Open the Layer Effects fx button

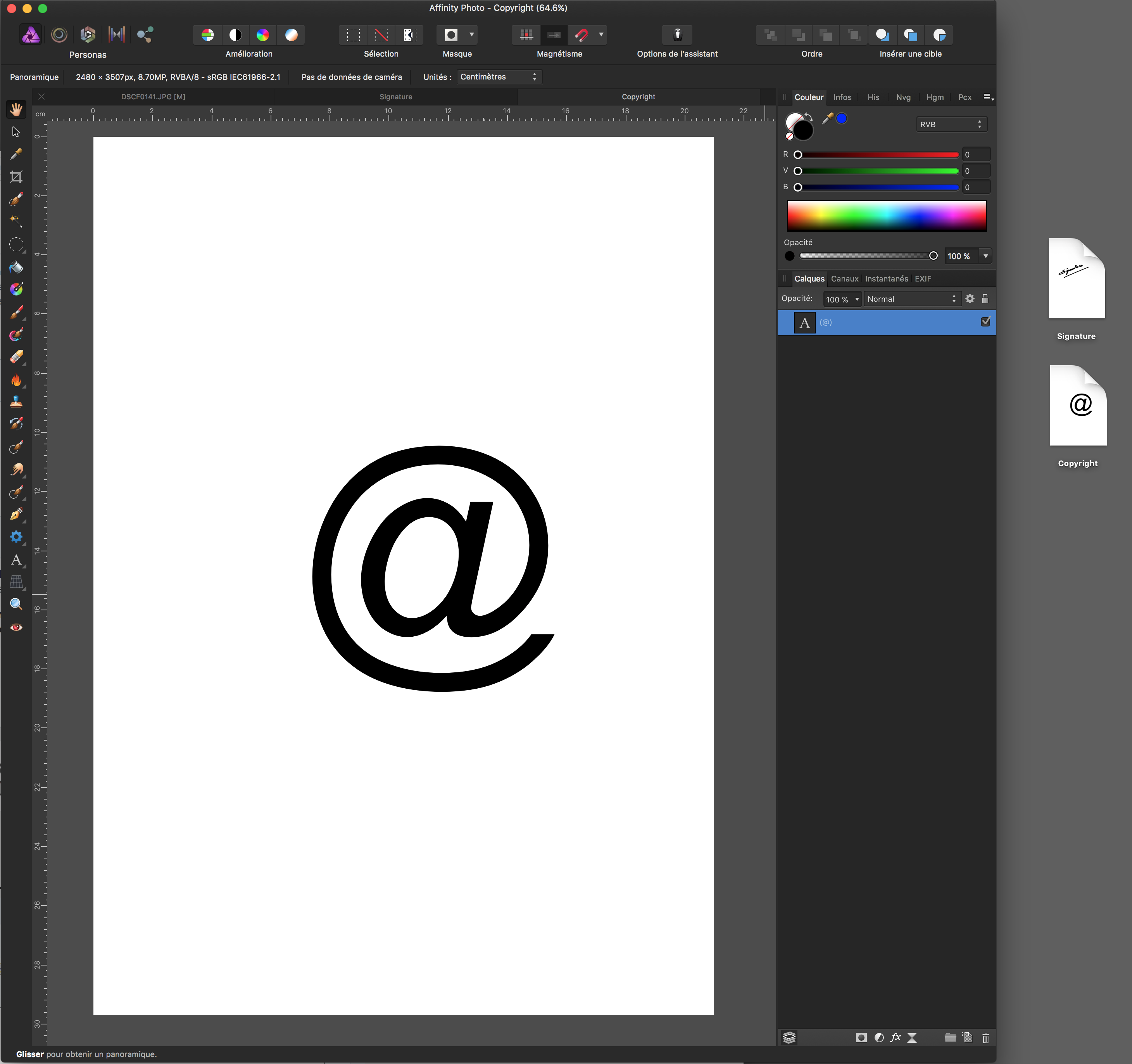pos(896,1037)
